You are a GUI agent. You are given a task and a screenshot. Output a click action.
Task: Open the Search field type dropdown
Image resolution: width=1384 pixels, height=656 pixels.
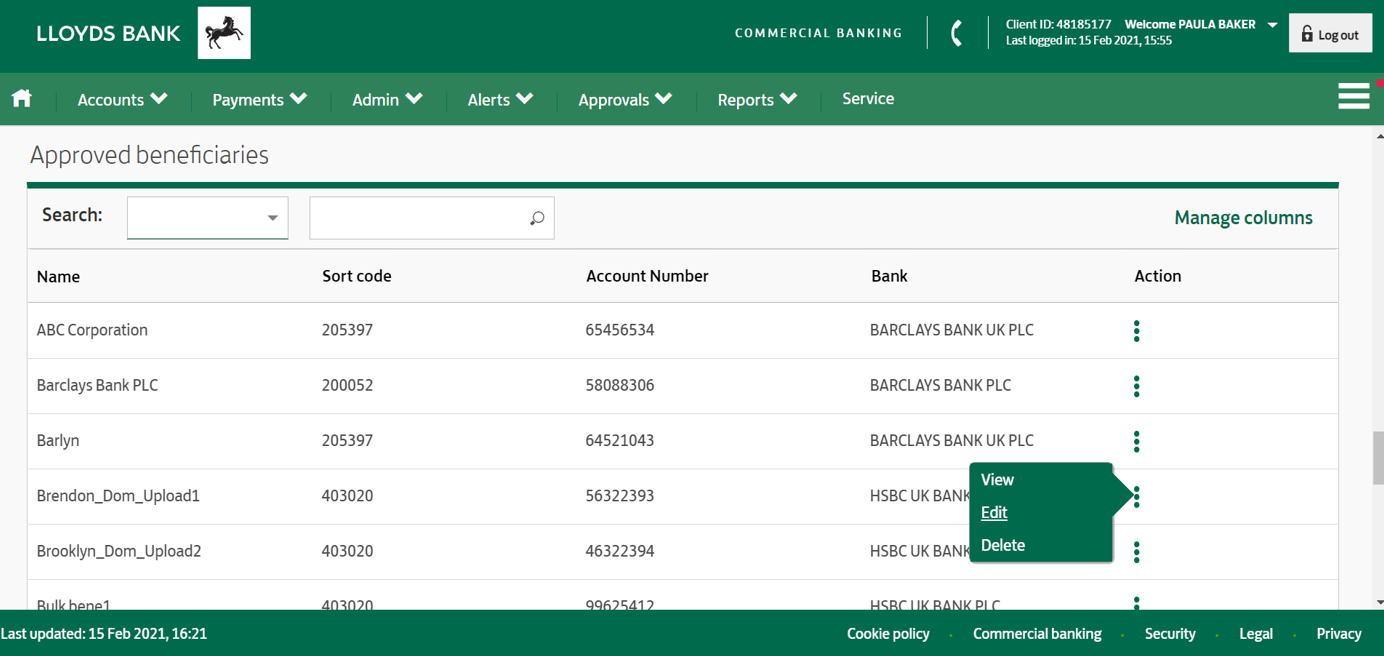tap(208, 218)
